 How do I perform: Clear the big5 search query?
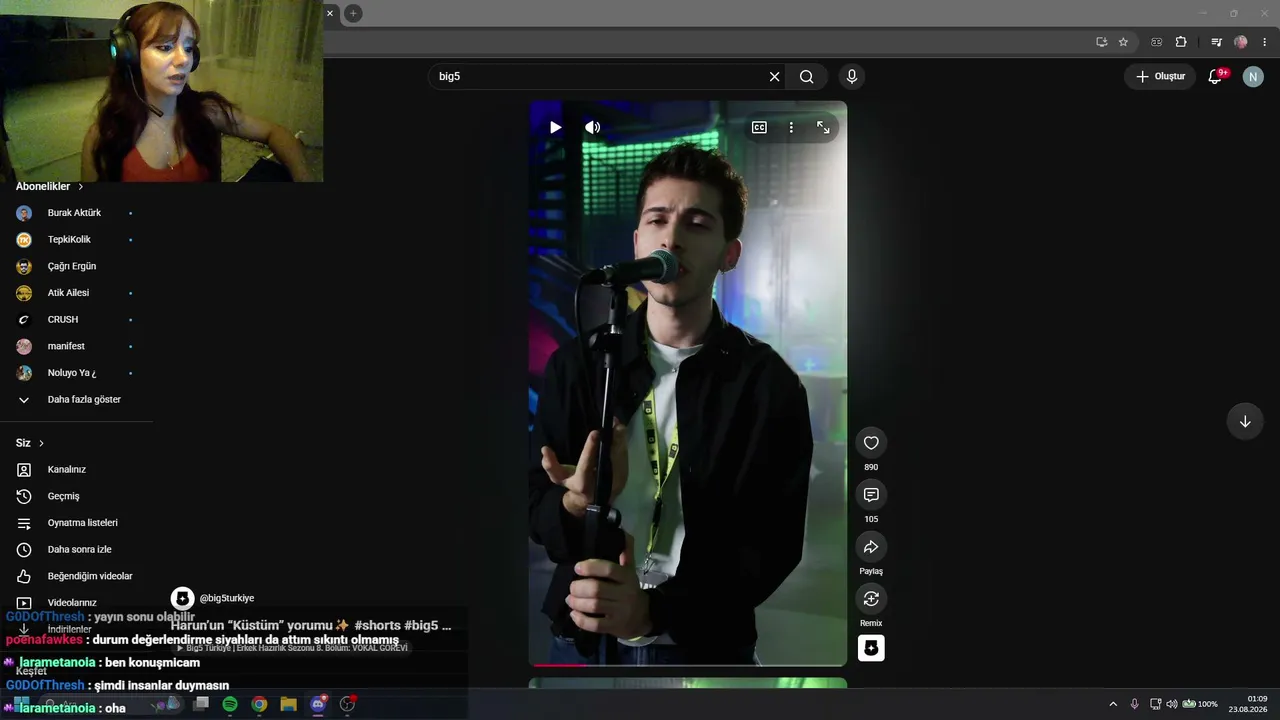pos(774,76)
